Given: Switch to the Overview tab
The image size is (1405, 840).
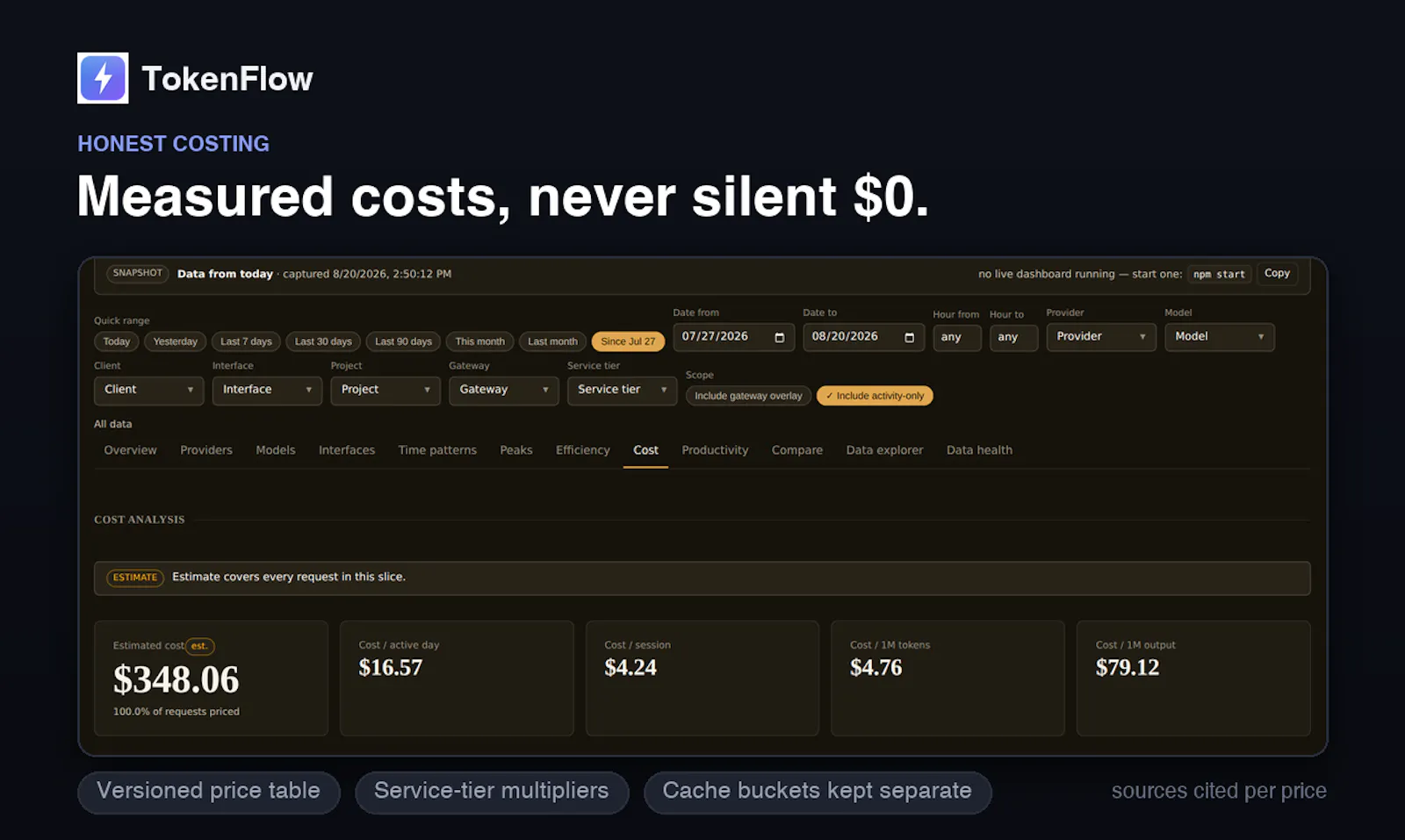Looking at the screenshot, I should coord(130,450).
